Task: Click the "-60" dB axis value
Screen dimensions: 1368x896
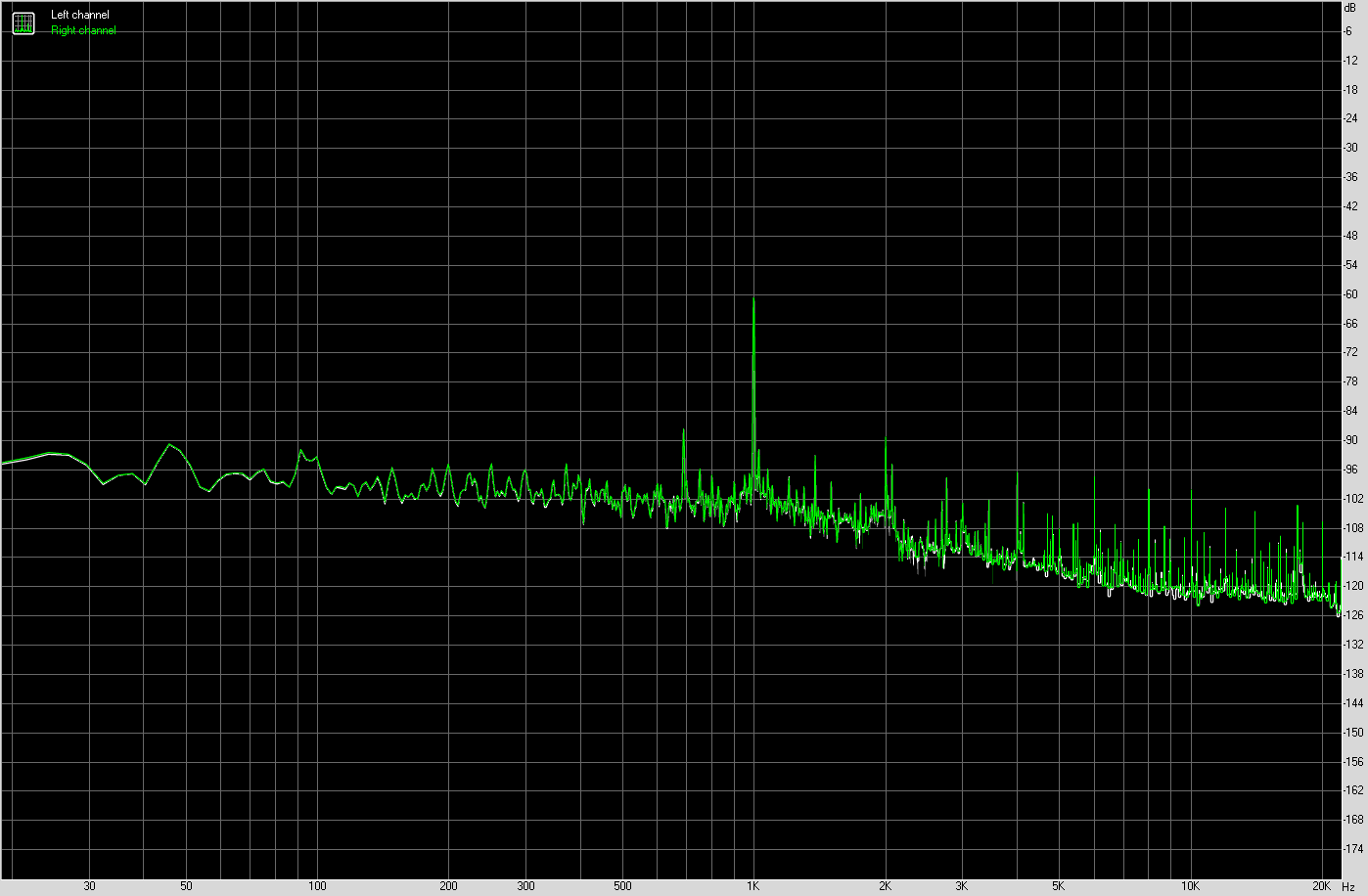Action: coord(1350,294)
